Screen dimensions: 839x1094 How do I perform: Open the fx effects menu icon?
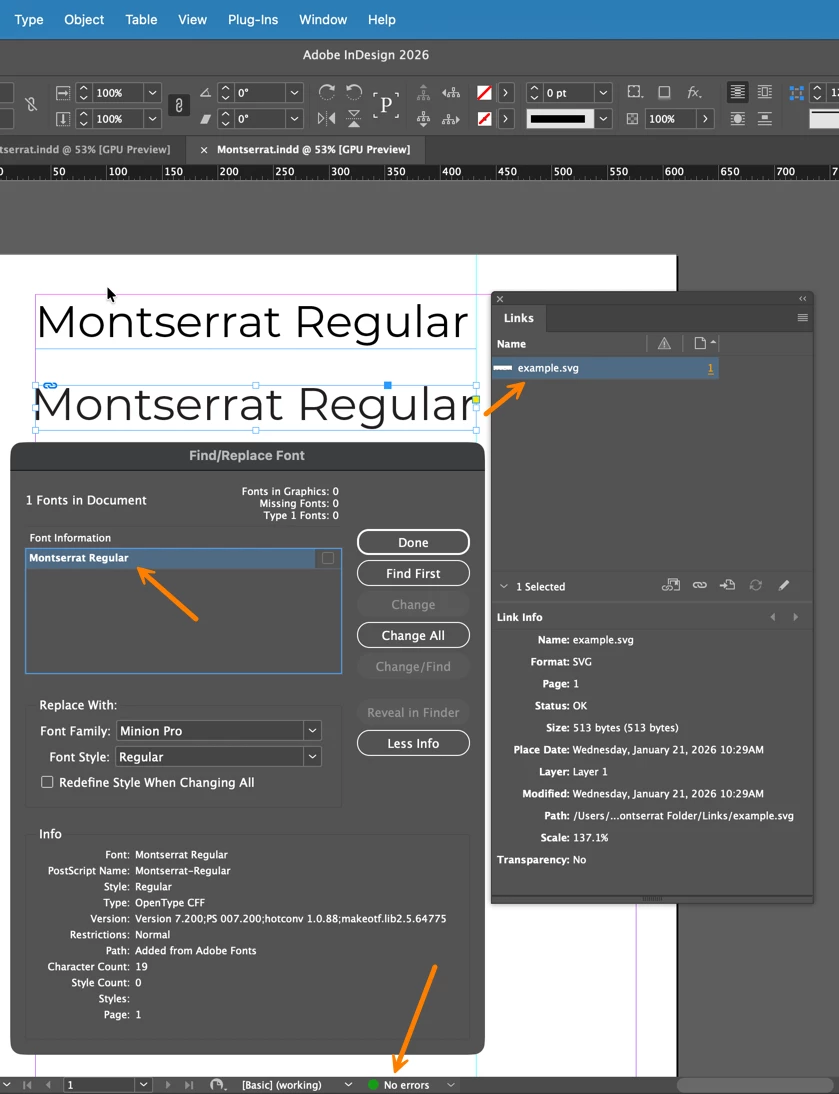[694, 92]
